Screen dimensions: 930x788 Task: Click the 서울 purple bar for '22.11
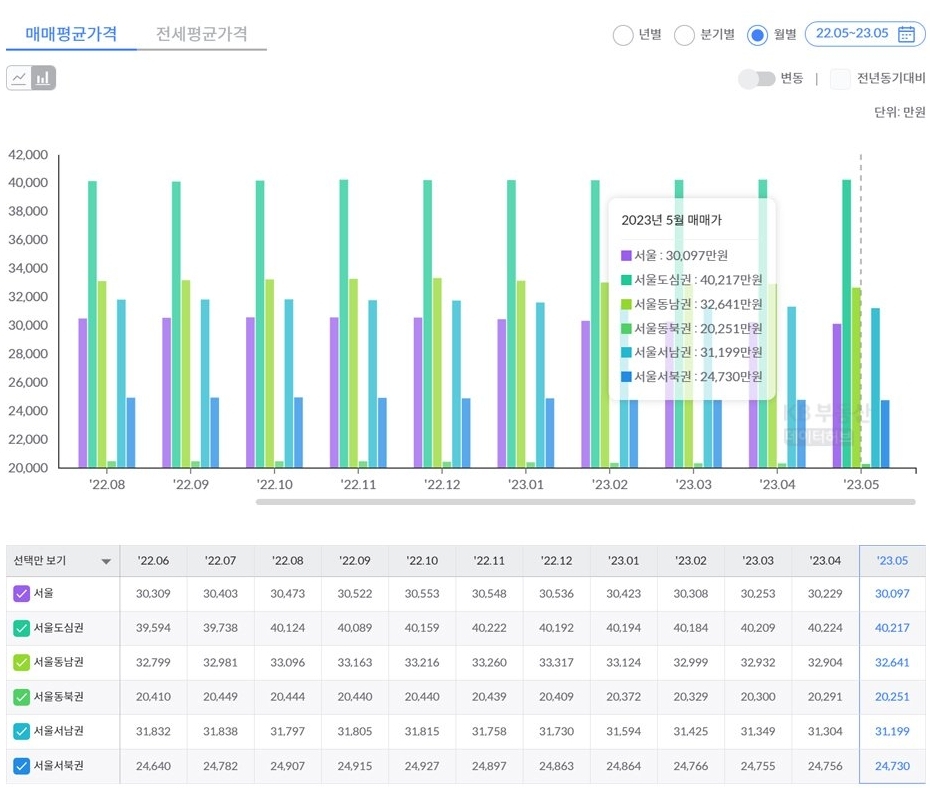coord(335,393)
